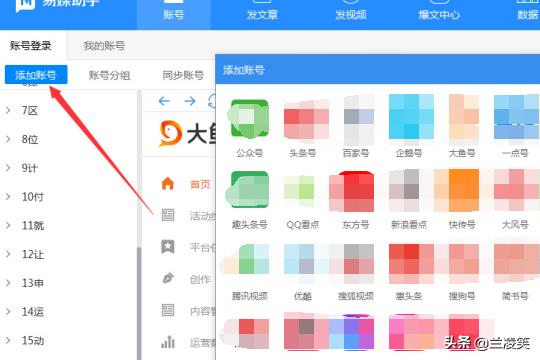
Task: Click the bookmark star icon in 大鱼 sidebar
Action: coord(168,247)
